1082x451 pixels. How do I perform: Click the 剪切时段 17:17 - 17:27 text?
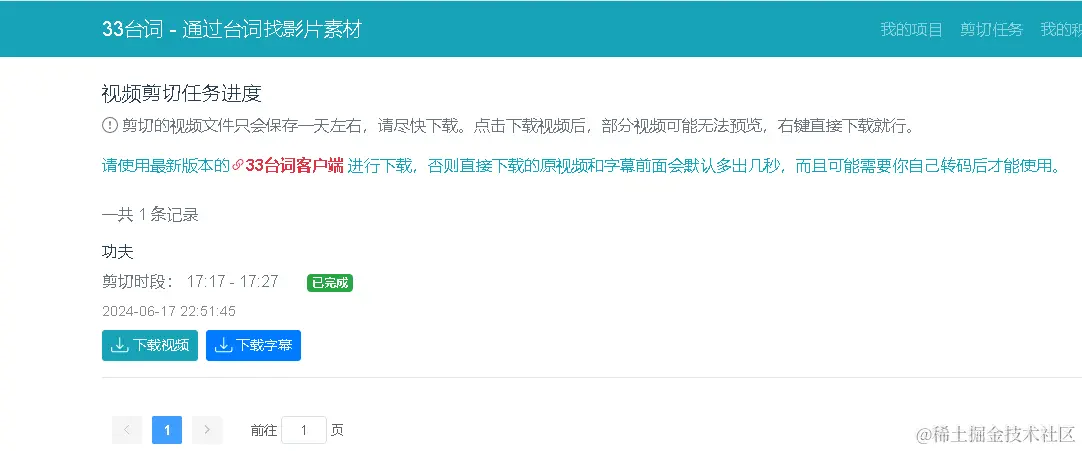tap(190, 281)
